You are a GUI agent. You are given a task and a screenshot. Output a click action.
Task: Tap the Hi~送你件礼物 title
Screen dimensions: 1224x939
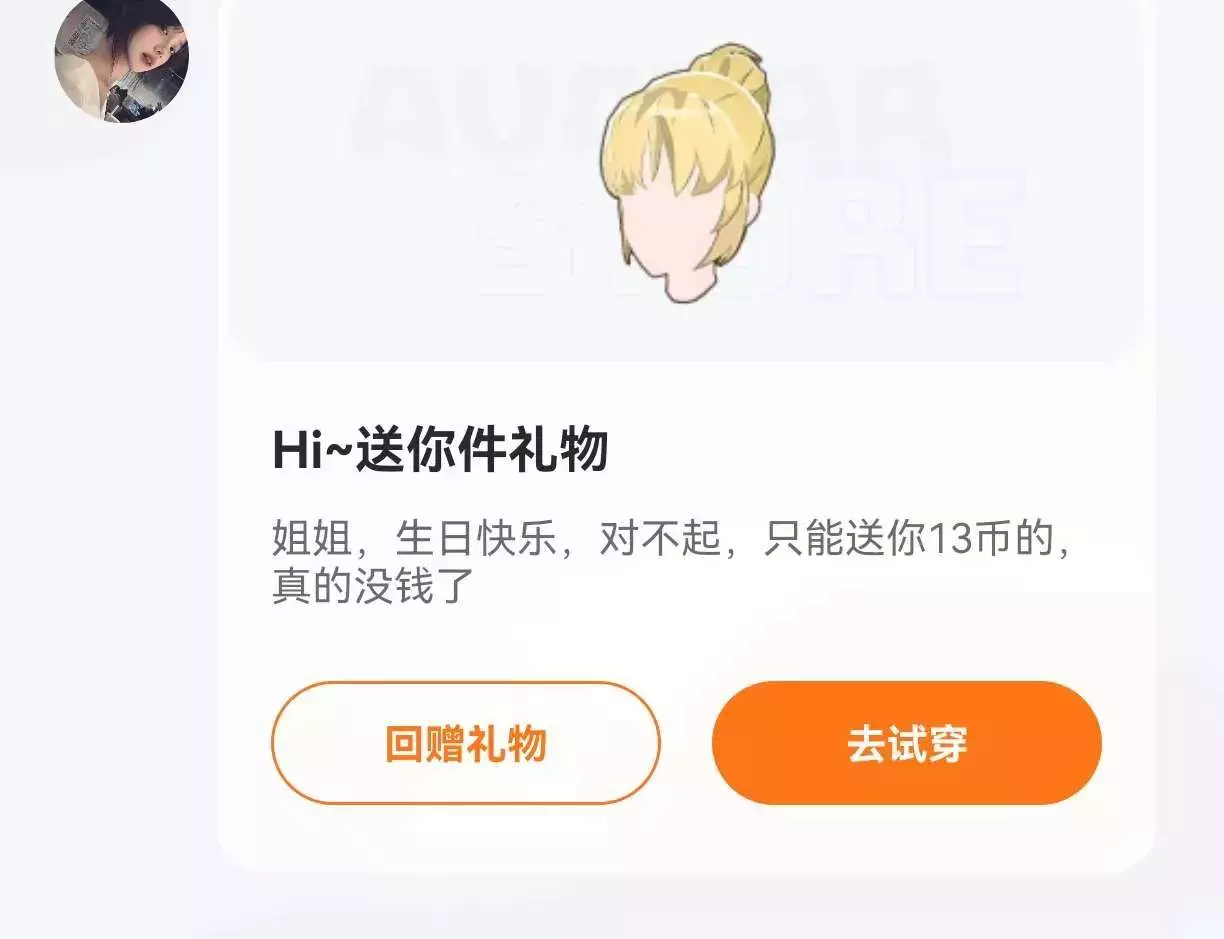pyautogui.click(x=440, y=450)
